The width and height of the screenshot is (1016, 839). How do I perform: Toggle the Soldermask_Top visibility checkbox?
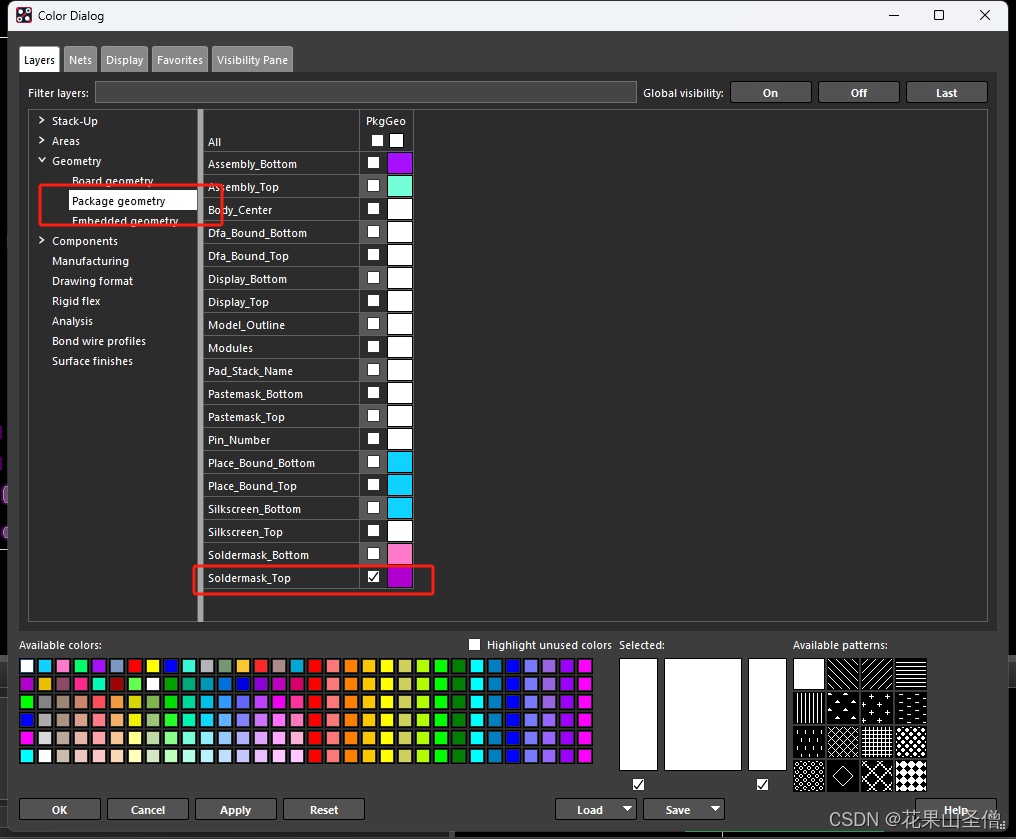[373, 577]
